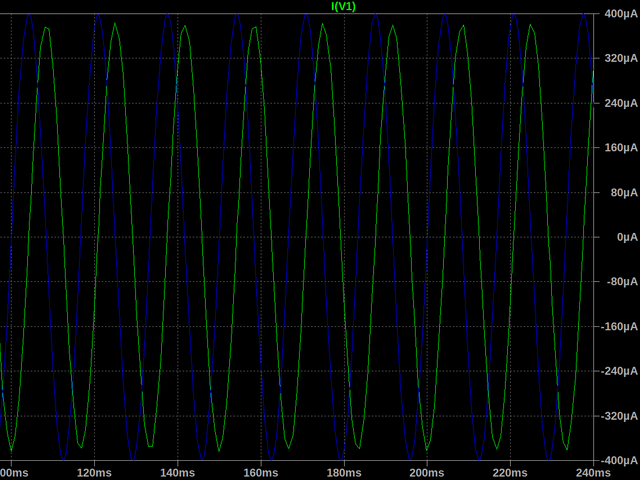Click the -240µA y-axis label
The width and height of the screenshot is (640, 480).
point(619,371)
